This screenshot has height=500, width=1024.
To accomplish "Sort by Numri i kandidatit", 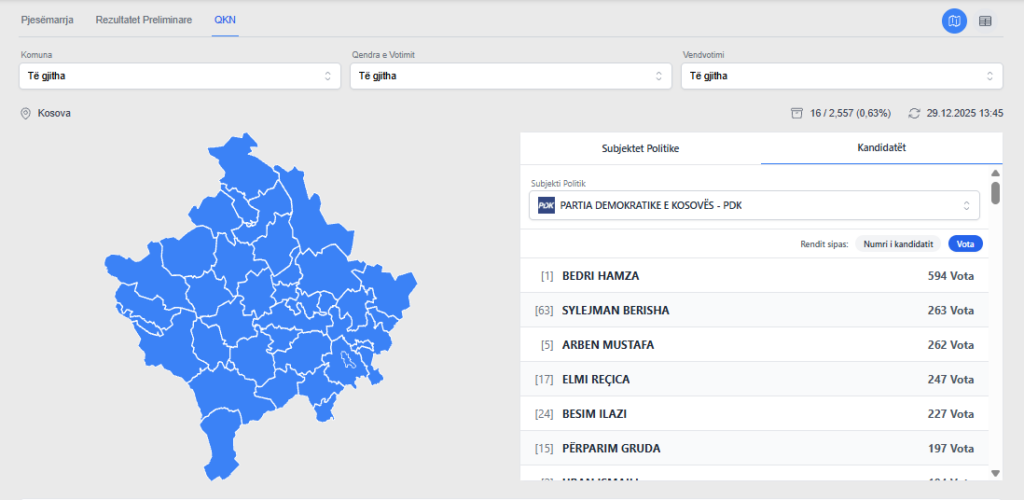I will click(898, 244).
